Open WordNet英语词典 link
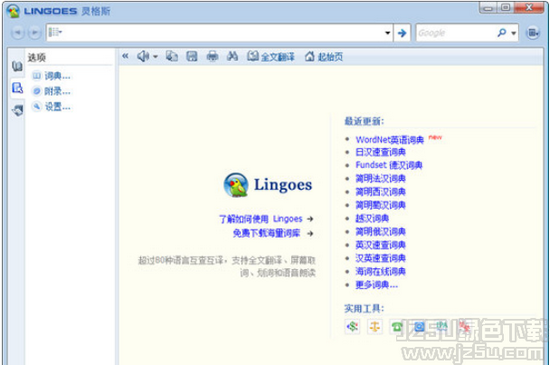Viewport: 550px width, 365px height. pos(390,140)
